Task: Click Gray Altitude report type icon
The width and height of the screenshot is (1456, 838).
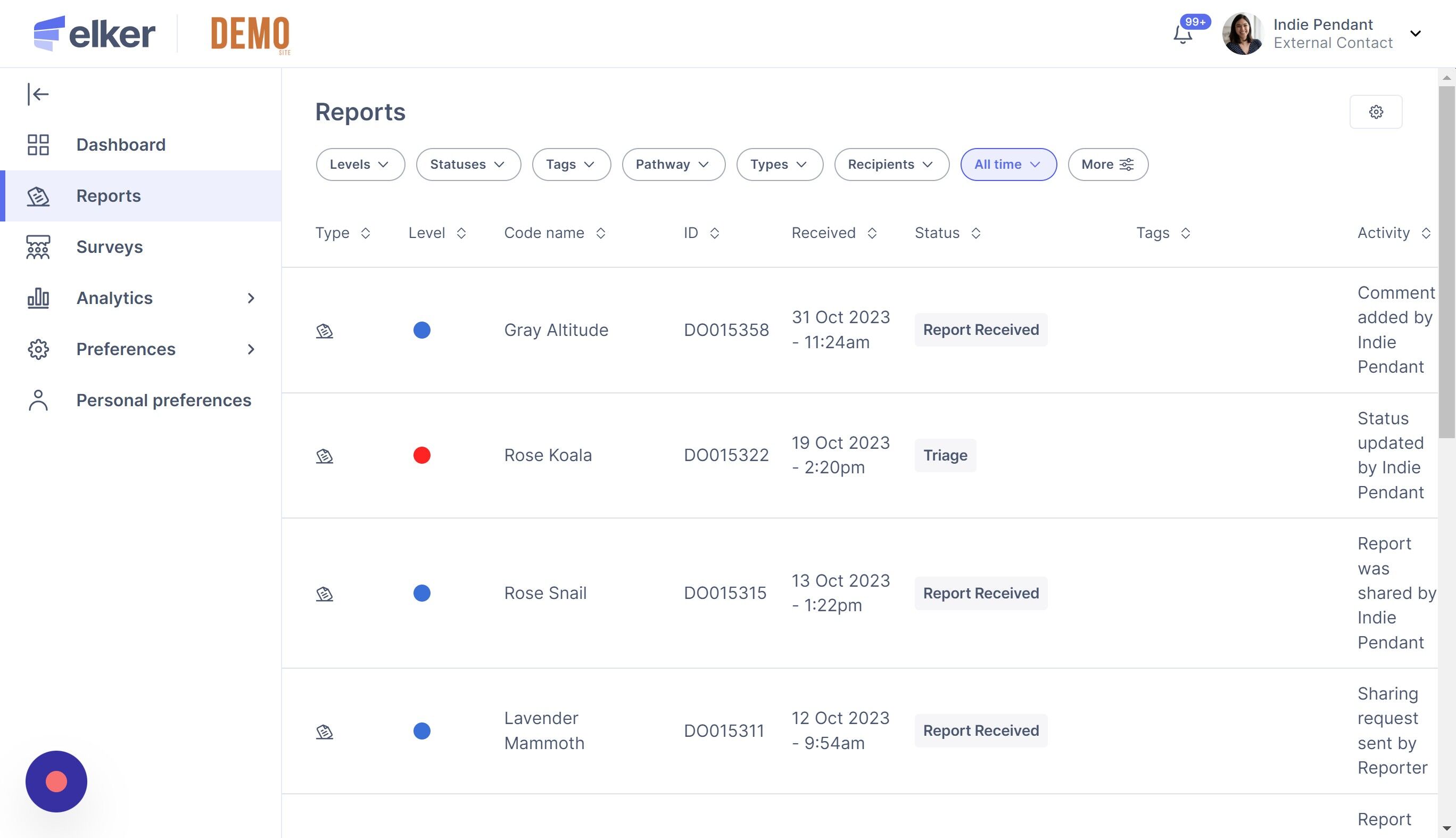Action: pyautogui.click(x=325, y=331)
